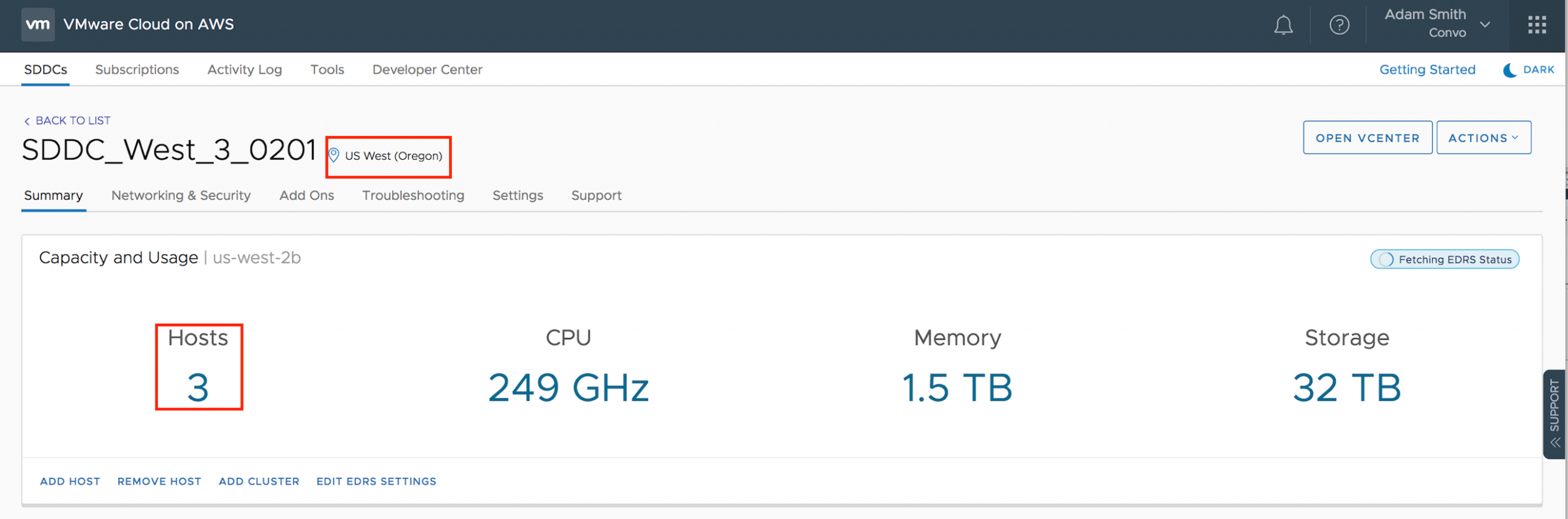The width and height of the screenshot is (1568, 519).
Task: Open the help question mark icon
Action: tap(1339, 25)
